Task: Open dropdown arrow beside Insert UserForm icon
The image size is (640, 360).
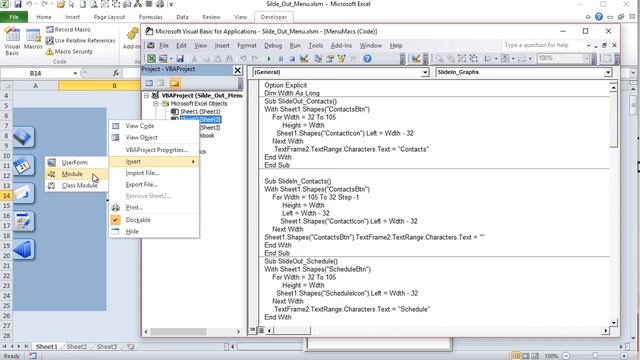Action: 171,59
